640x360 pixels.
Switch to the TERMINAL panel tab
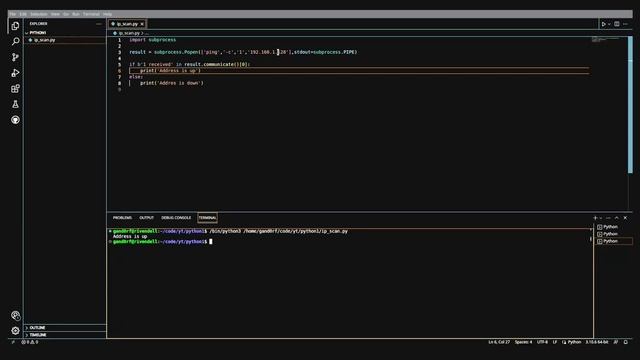(207, 218)
